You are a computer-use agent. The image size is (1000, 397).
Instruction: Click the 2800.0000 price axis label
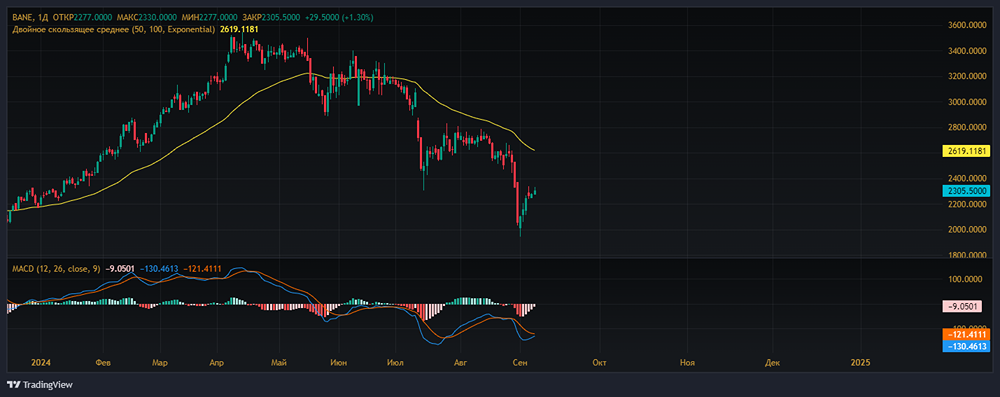[968, 128]
